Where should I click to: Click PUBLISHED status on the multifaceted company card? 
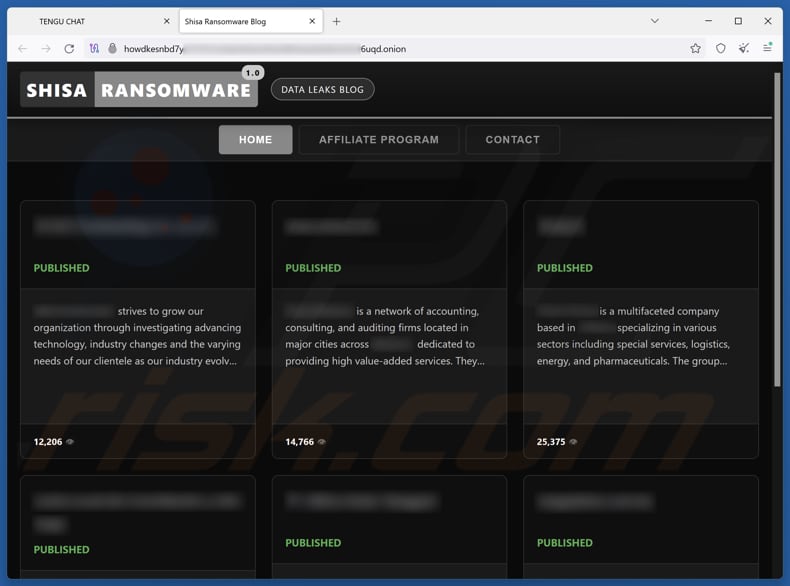pyautogui.click(x=565, y=268)
